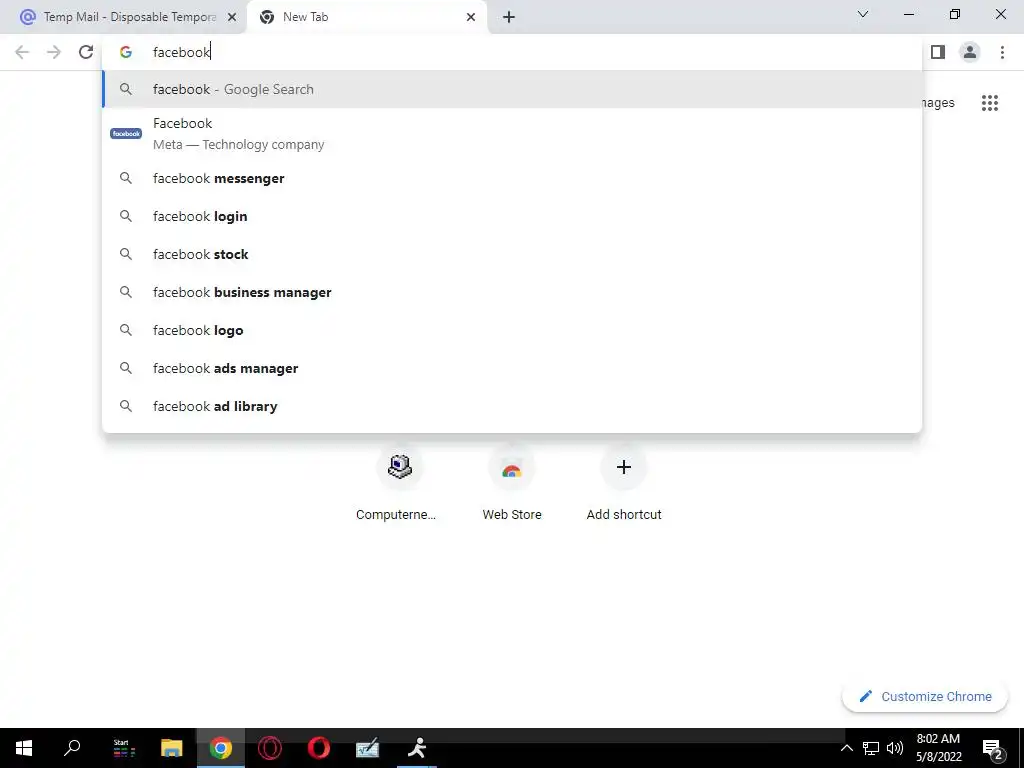Open the tab search chevron
Image resolution: width=1024 pixels, height=768 pixels.
863,14
